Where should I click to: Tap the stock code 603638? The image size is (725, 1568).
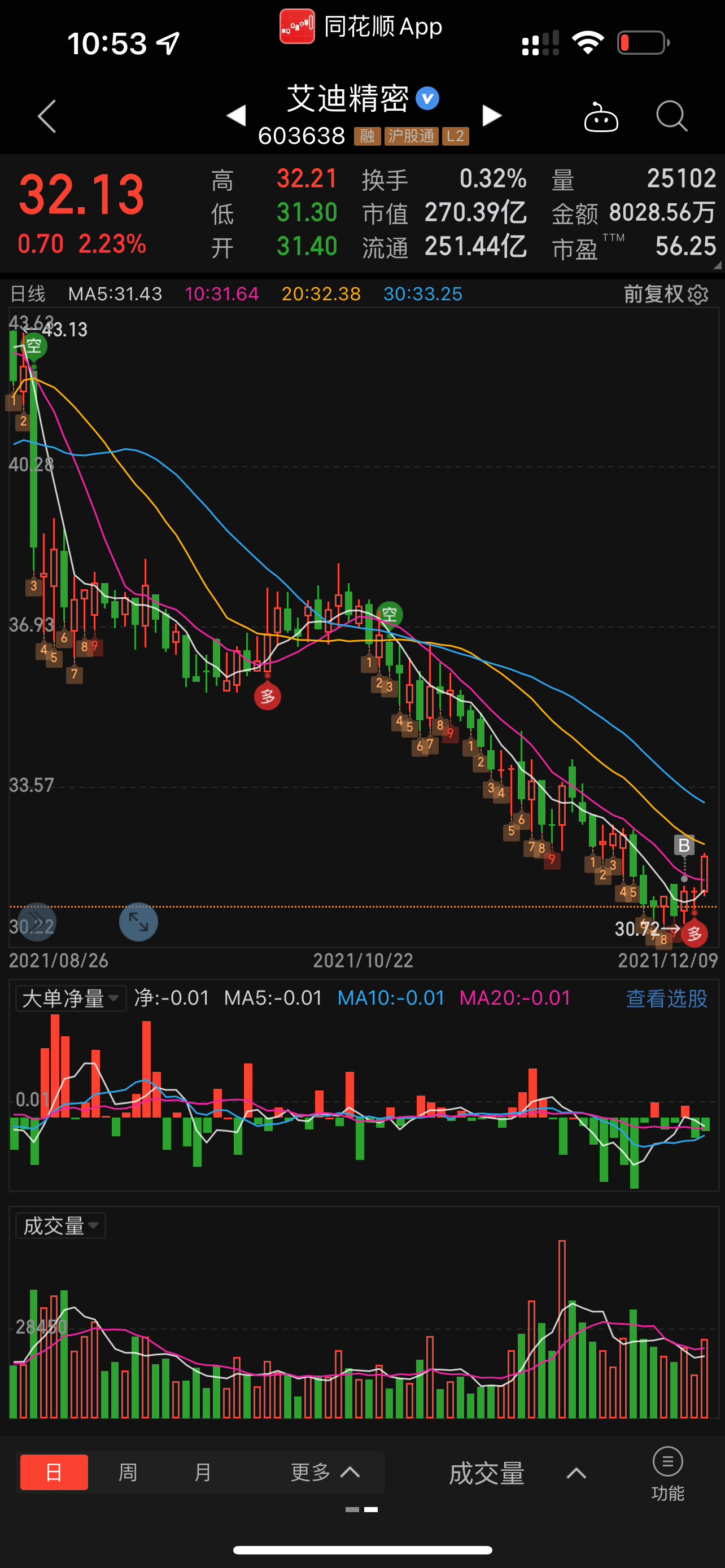[x=302, y=135]
